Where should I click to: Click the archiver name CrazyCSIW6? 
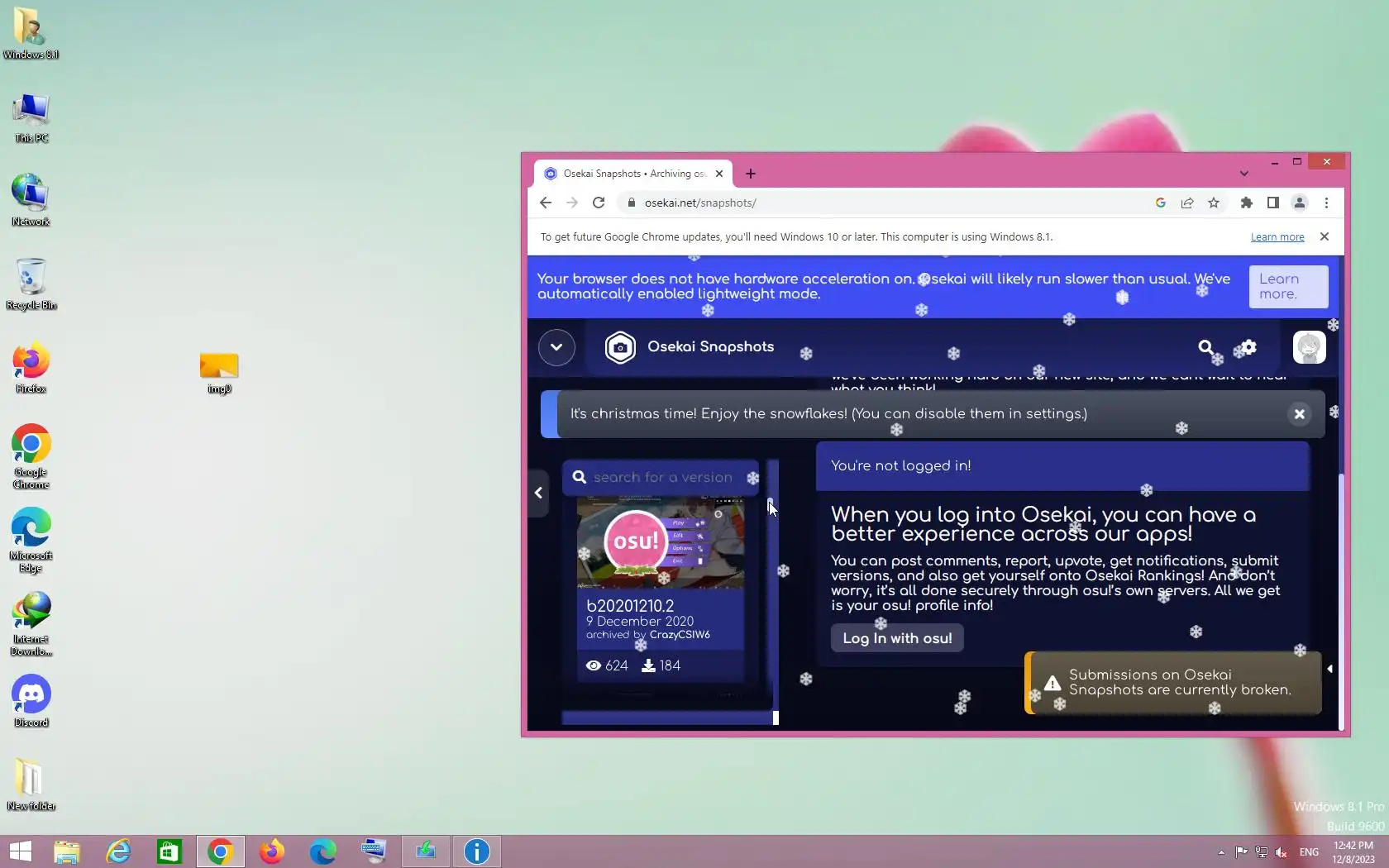coord(680,635)
